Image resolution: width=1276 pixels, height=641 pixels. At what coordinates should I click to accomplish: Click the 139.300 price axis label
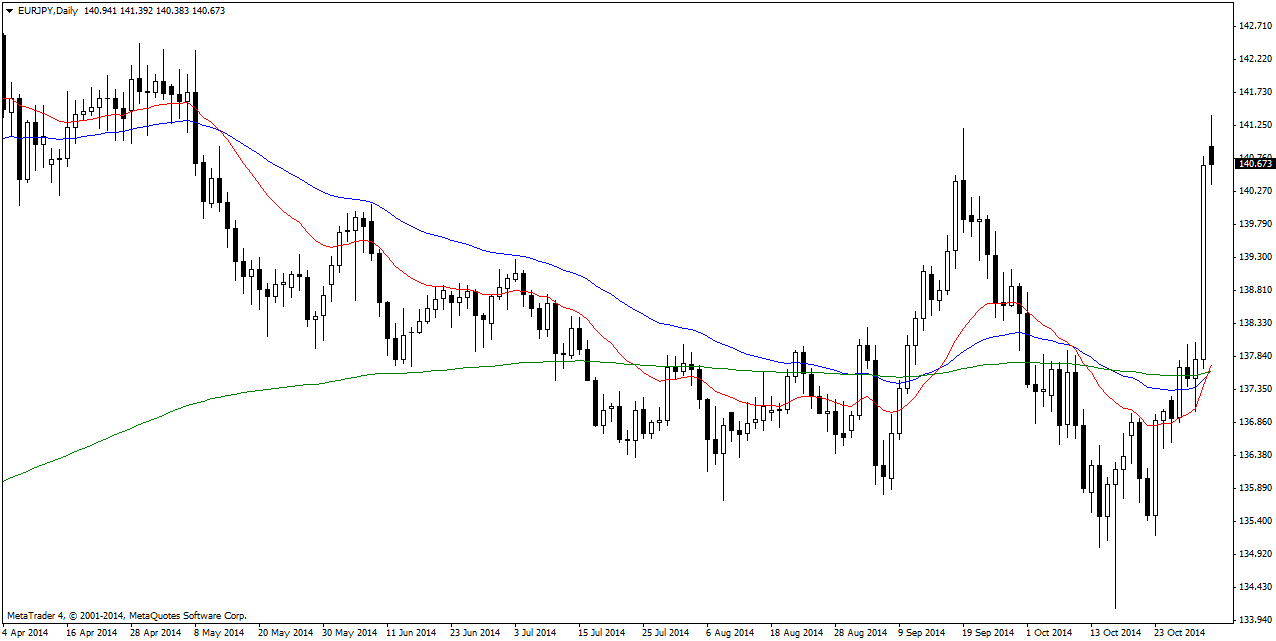[x=1254, y=257]
